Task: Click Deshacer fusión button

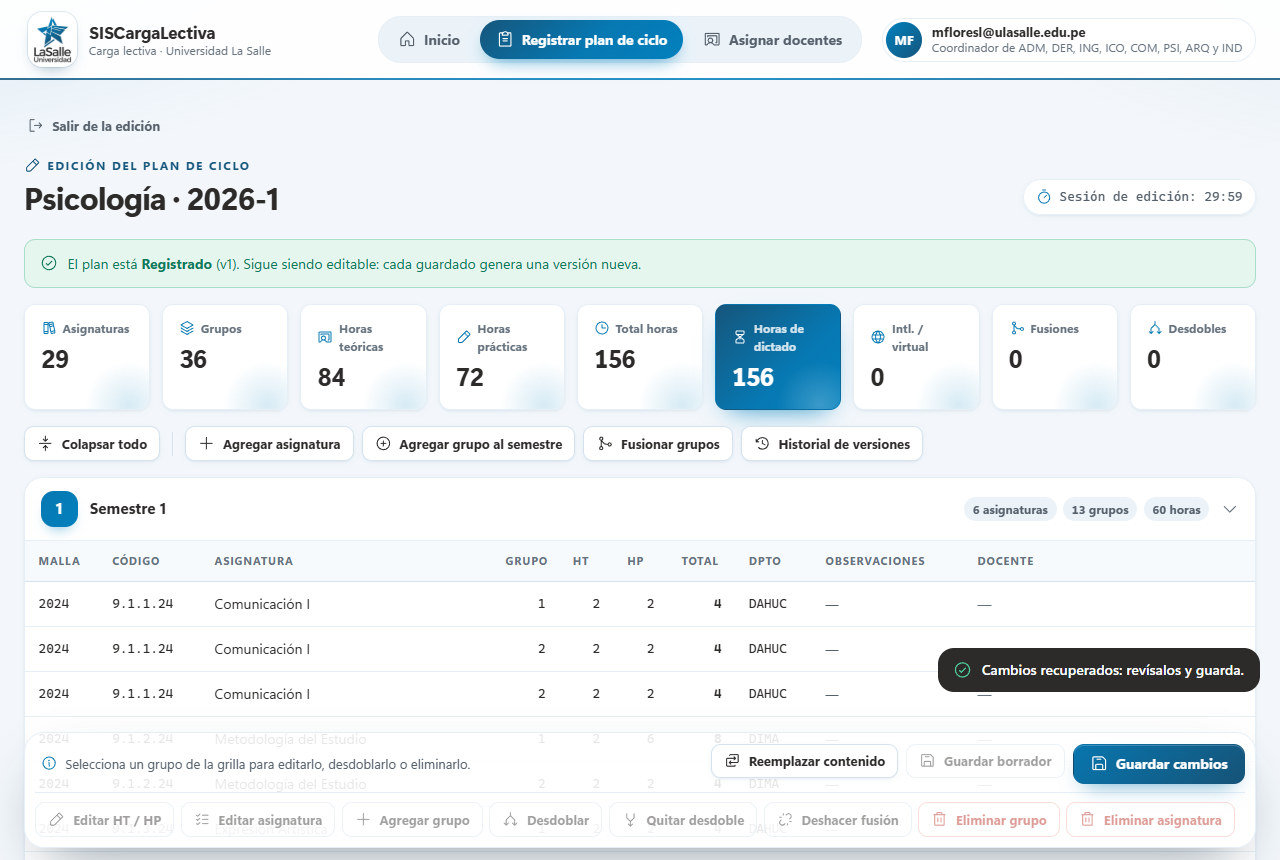Action: coord(838,820)
